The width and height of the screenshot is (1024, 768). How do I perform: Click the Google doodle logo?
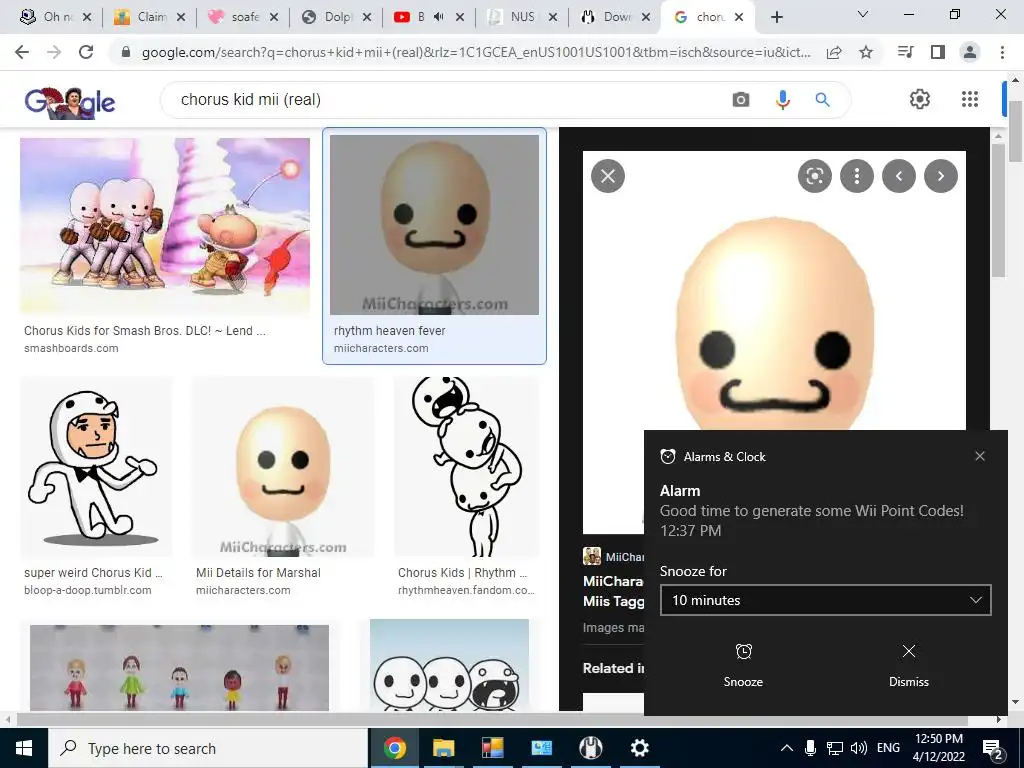point(70,102)
